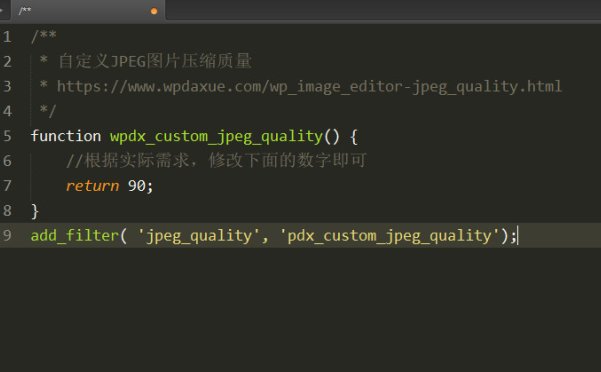The width and height of the screenshot is (601, 372).
Task: Click the orange unsaved-changes dot on the tab
Action: pos(154,11)
